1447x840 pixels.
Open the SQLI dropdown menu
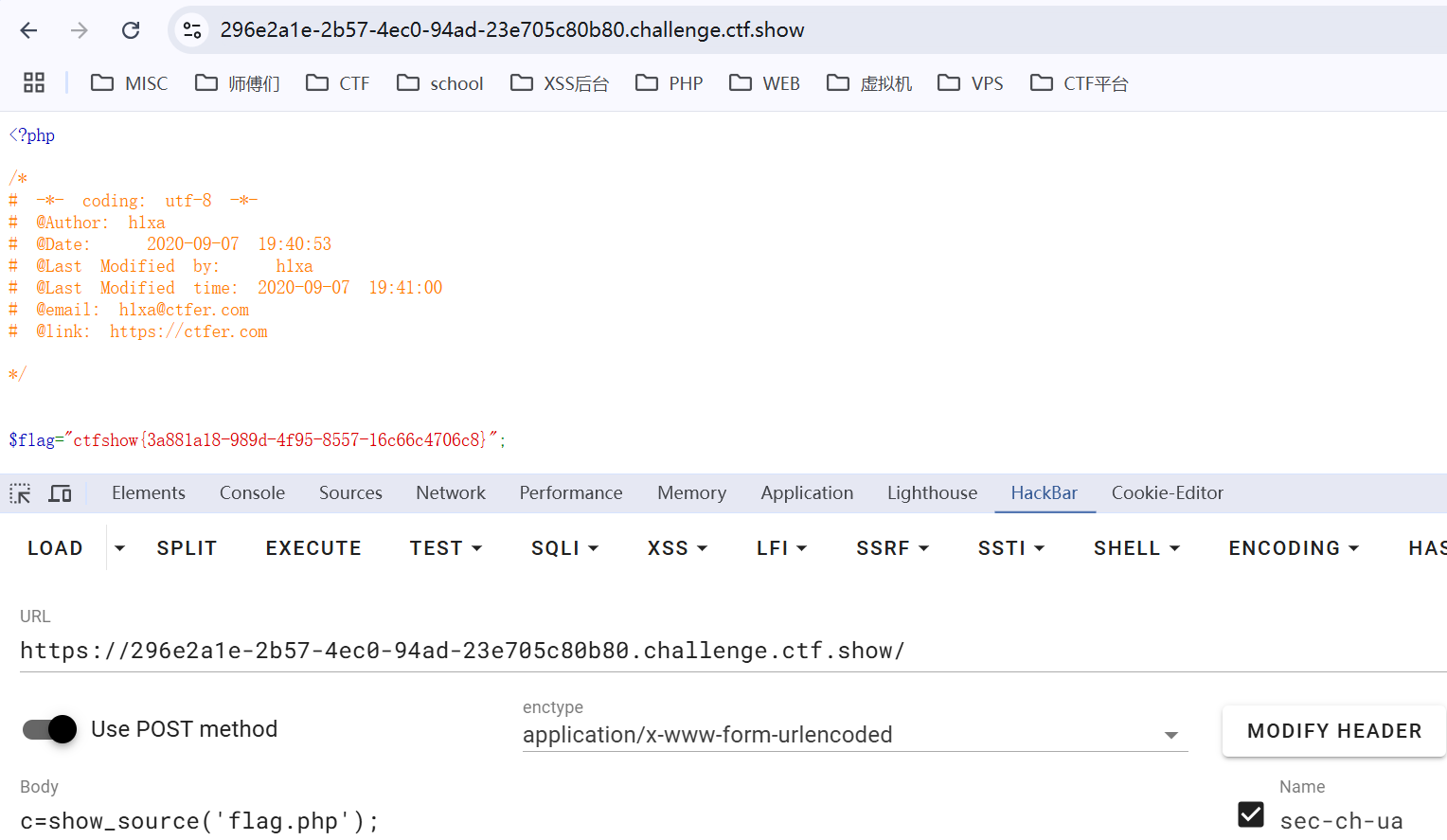(x=564, y=548)
